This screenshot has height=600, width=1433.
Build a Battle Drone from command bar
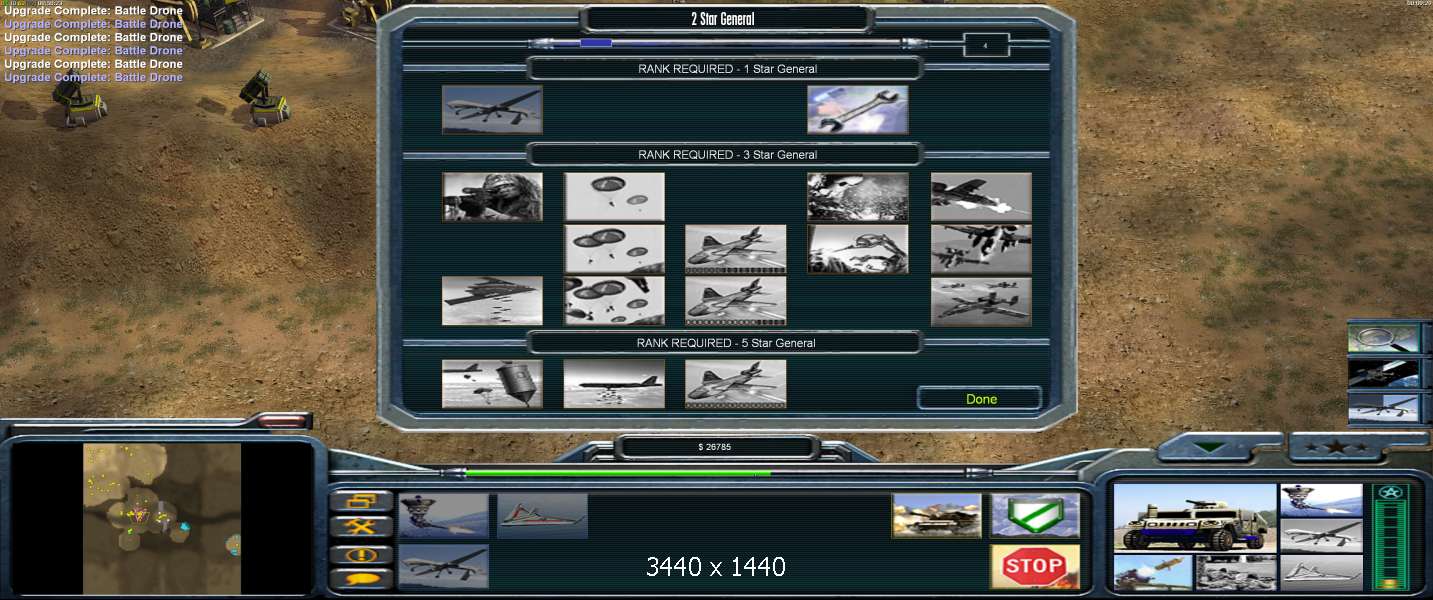pos(443,516)
